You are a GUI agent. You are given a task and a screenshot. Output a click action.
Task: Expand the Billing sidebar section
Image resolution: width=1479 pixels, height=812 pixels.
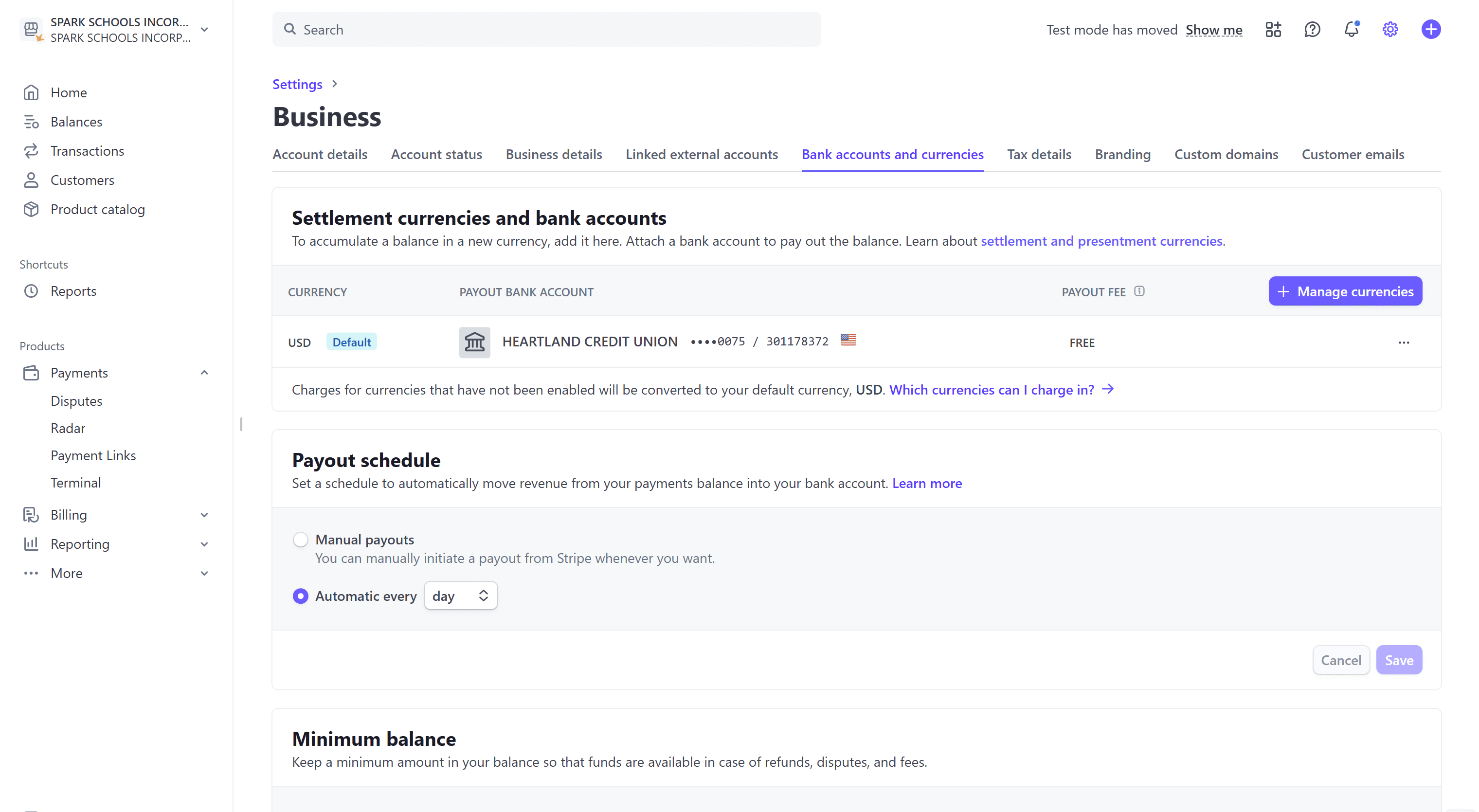(204, 515)
